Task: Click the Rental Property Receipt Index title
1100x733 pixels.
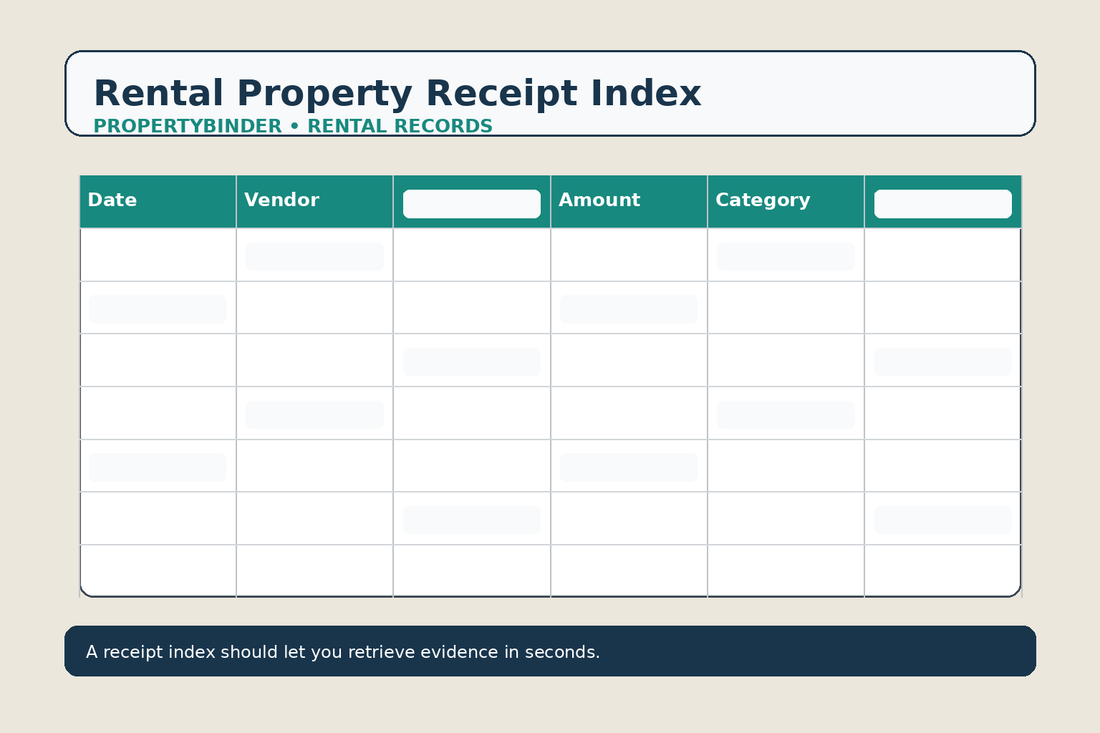Action: point(397,93)
